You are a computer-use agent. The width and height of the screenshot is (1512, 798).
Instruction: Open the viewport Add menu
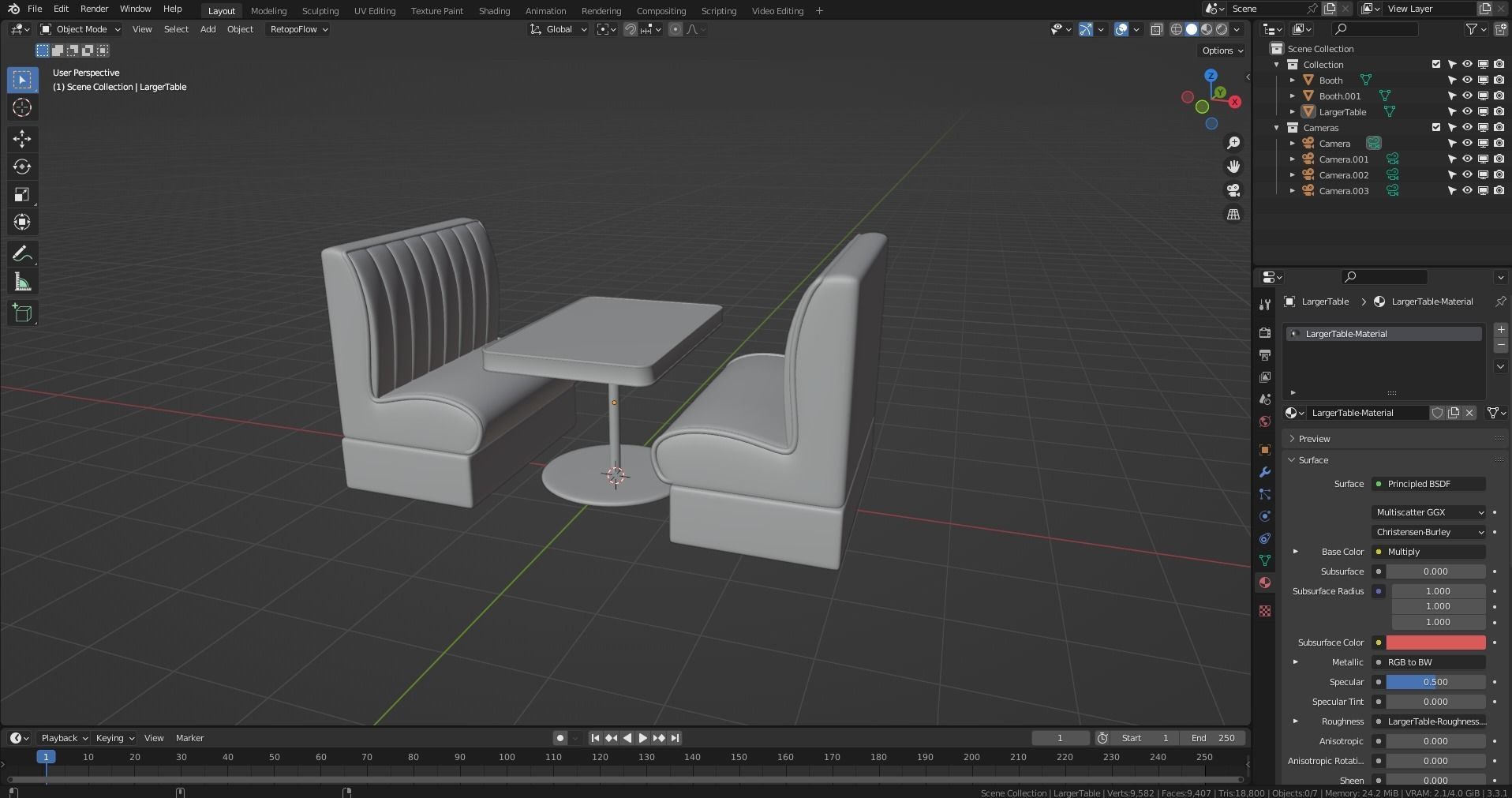(x=208, y=29)
